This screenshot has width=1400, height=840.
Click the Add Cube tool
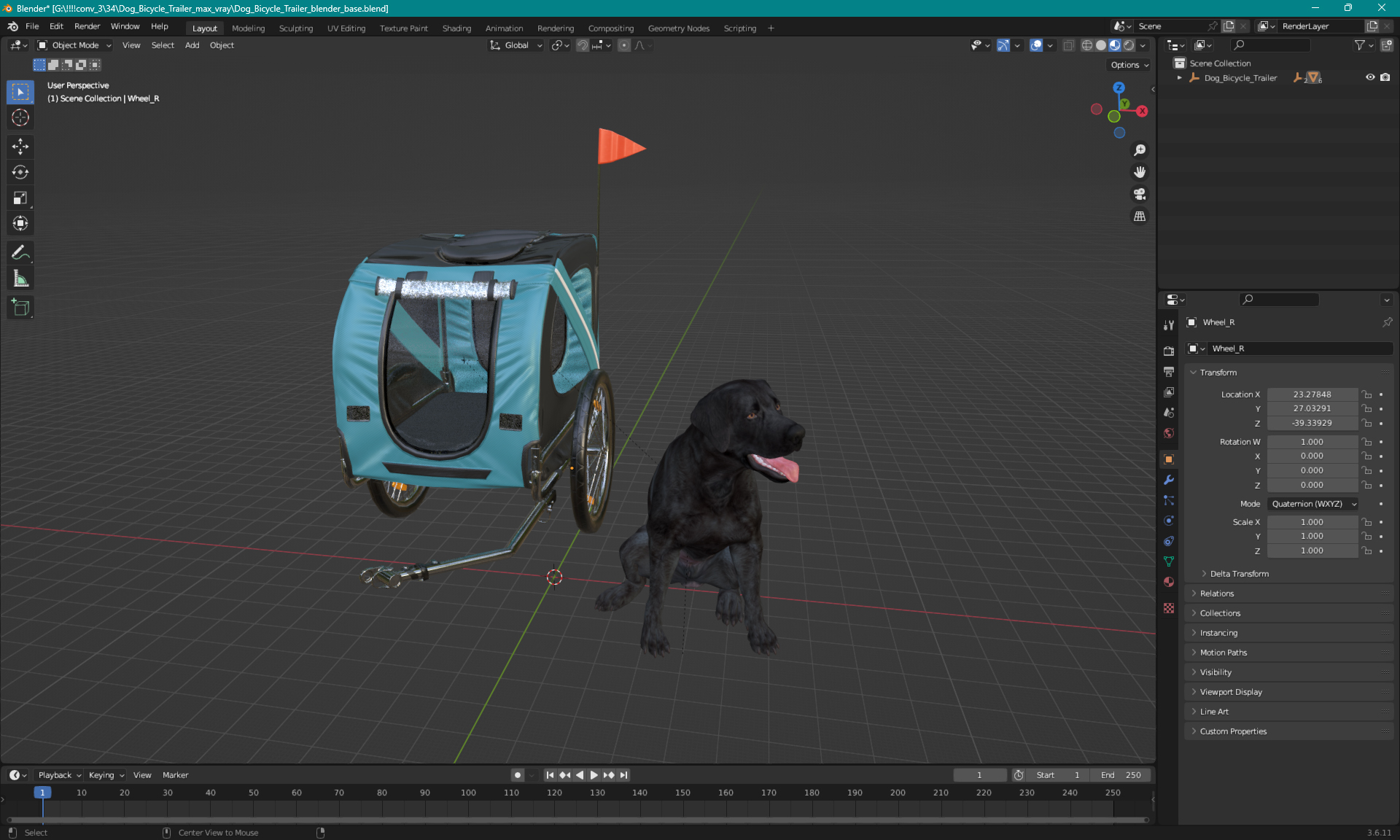(x=20, y=308)
